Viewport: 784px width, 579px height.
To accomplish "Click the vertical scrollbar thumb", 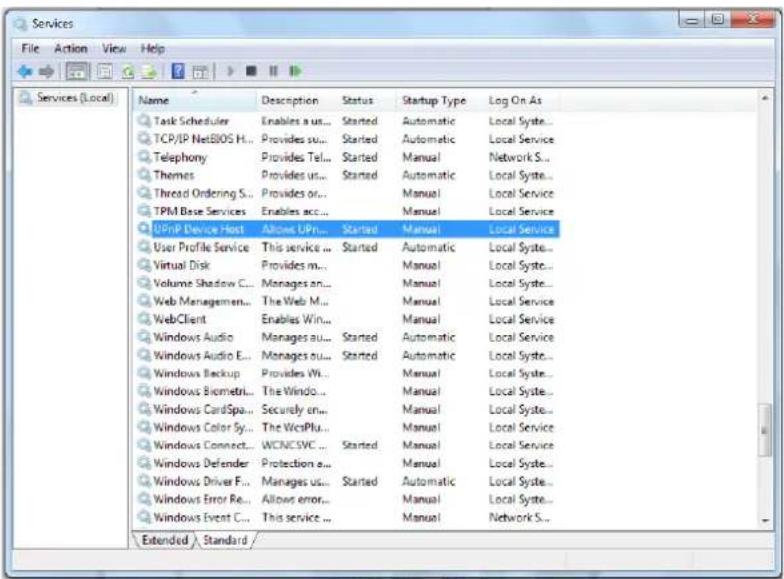I will (x=765, y=430).
